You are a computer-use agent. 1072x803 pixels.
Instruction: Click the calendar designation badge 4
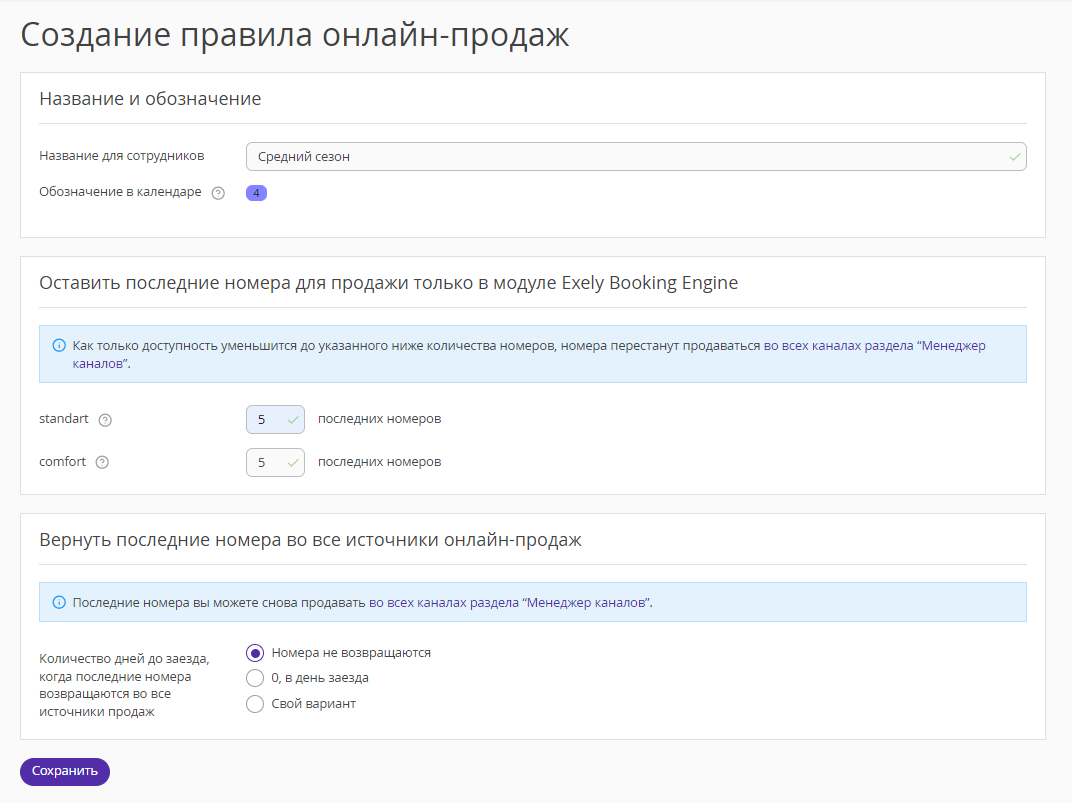coord(256,193)
